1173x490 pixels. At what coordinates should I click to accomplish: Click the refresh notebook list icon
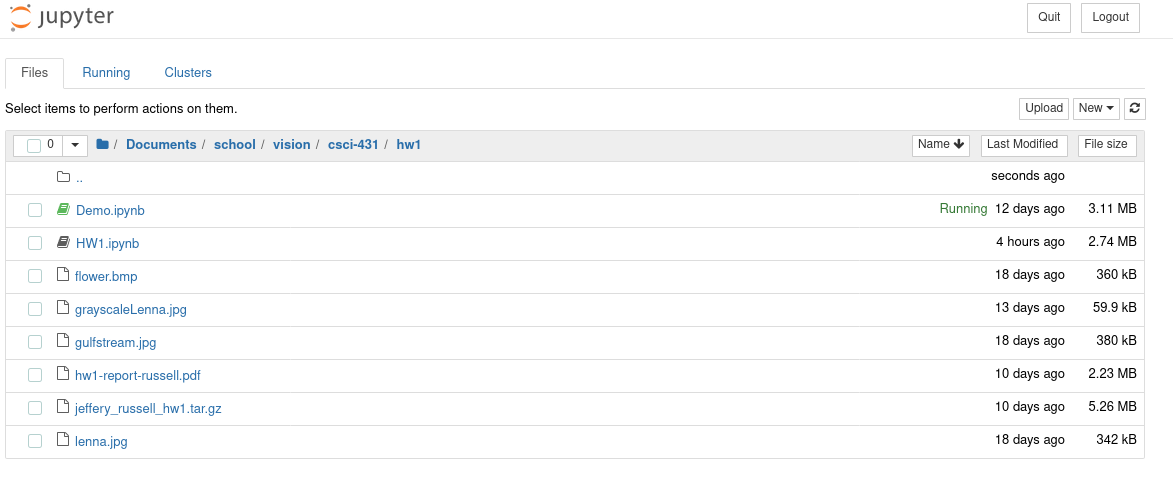(1134, 109)
